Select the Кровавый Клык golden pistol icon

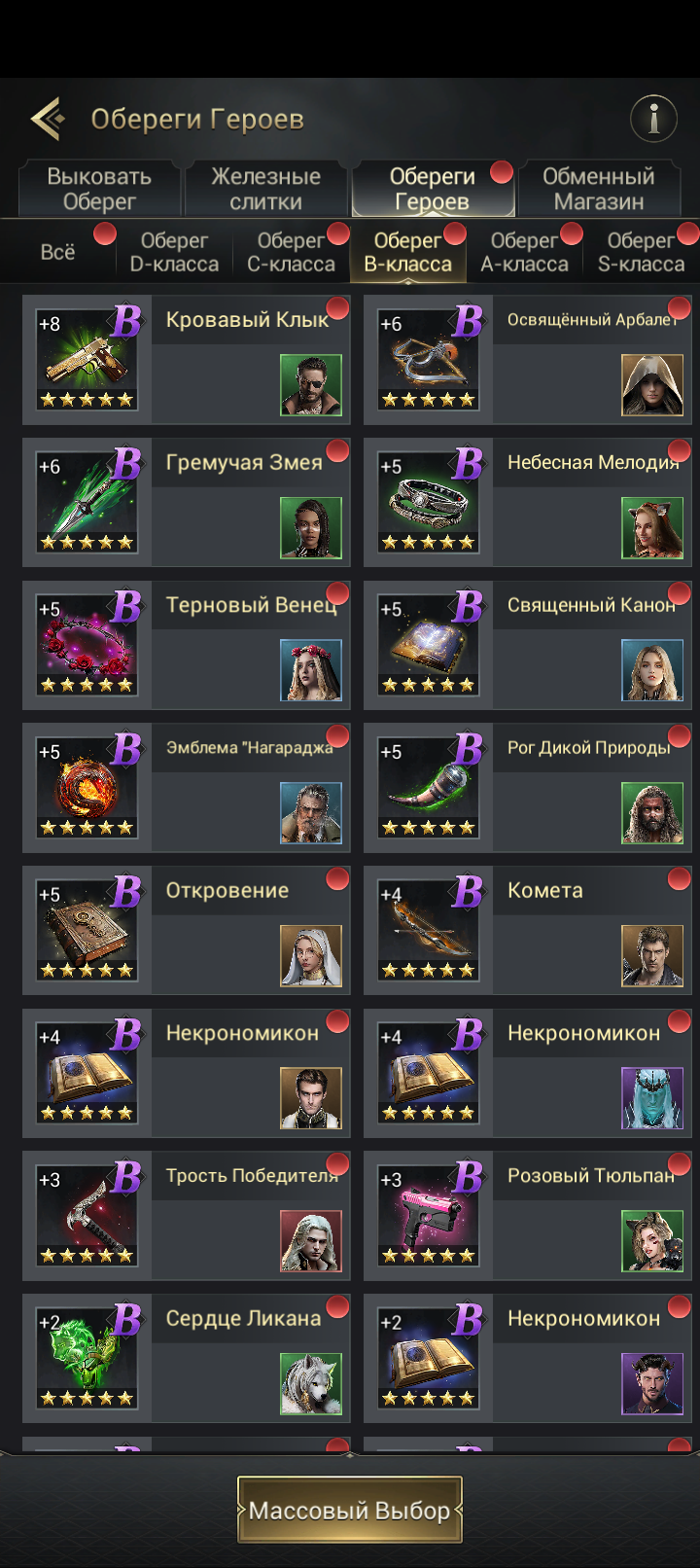coord(87,360)
